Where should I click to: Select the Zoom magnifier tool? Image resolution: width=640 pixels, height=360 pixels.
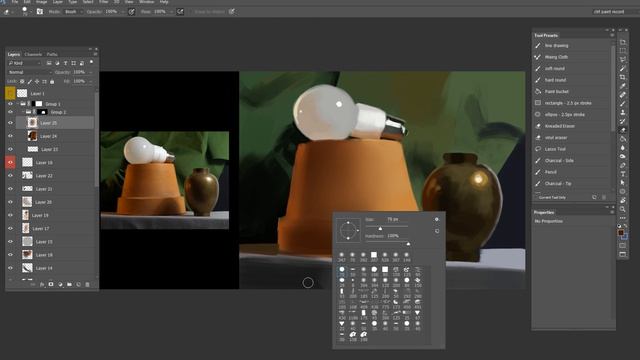622,209
